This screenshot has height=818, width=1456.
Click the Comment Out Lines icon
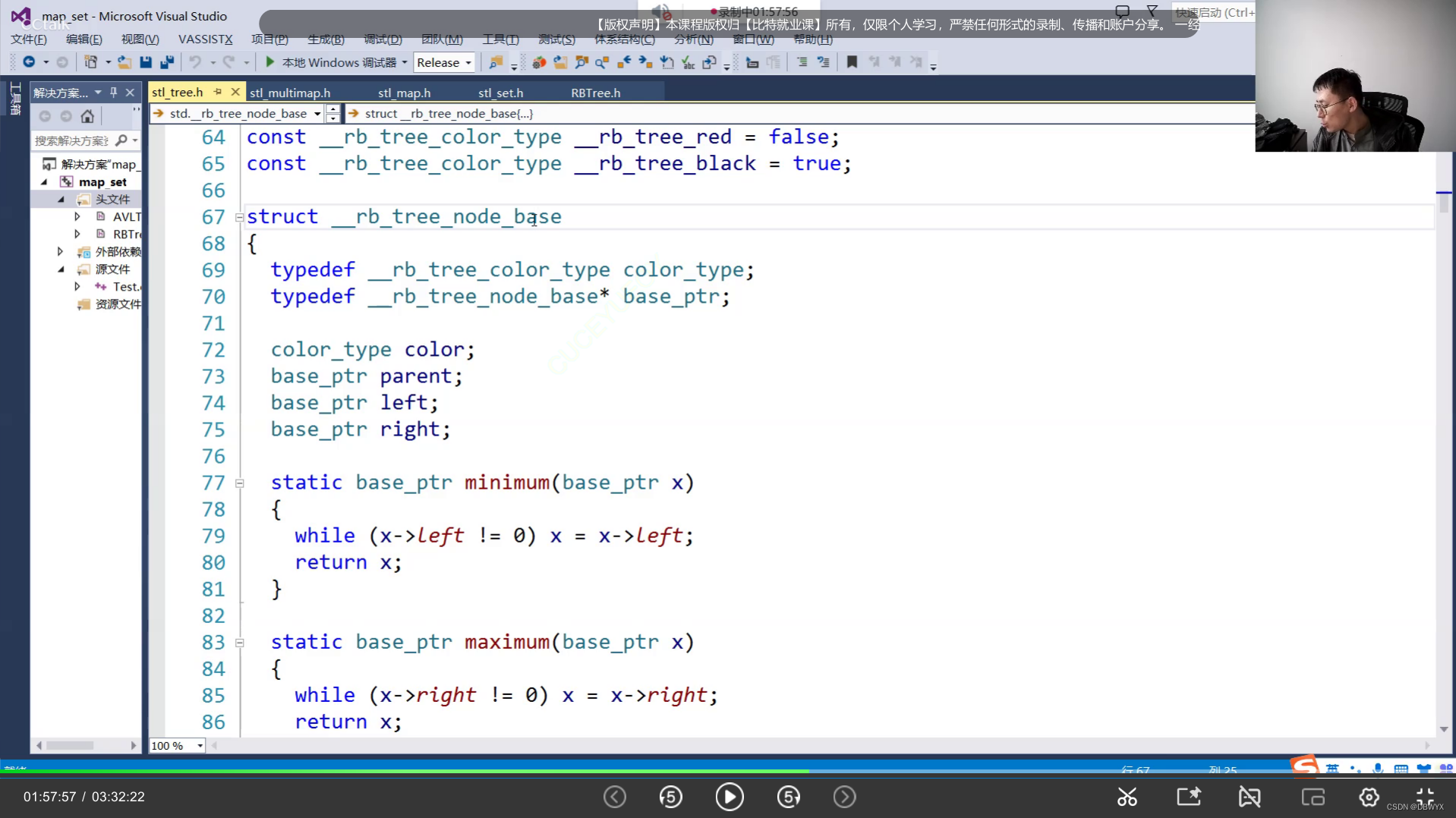(x=802, y=62)
